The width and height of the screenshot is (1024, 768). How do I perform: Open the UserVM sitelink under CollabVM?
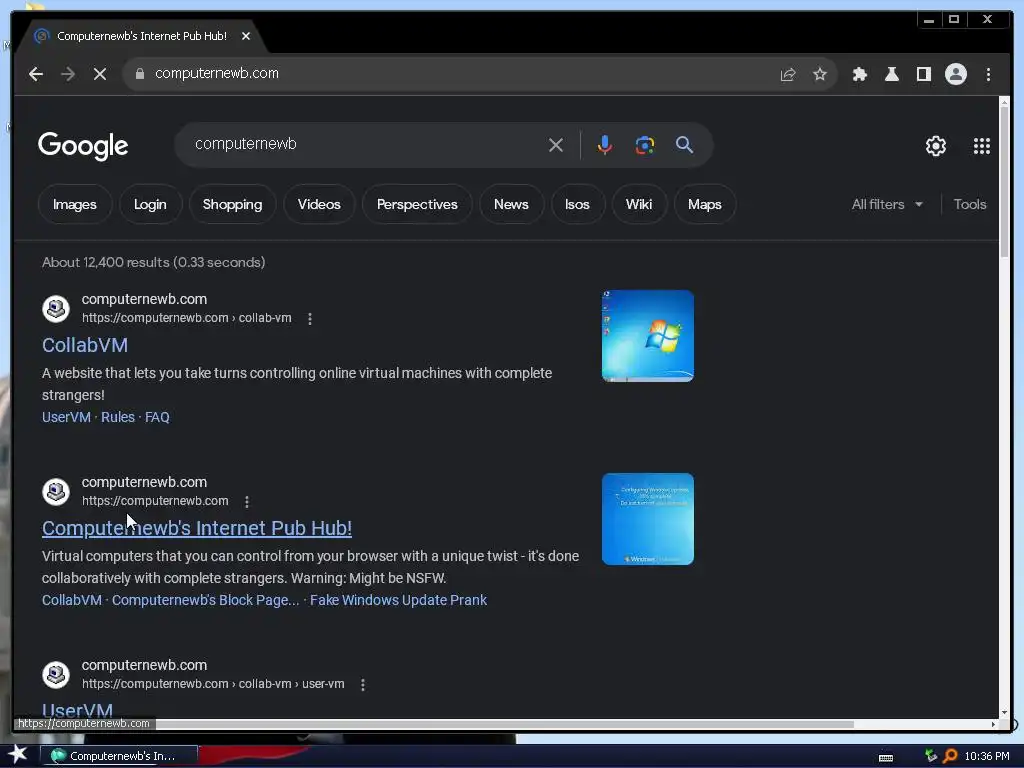[x=66, y=417]
